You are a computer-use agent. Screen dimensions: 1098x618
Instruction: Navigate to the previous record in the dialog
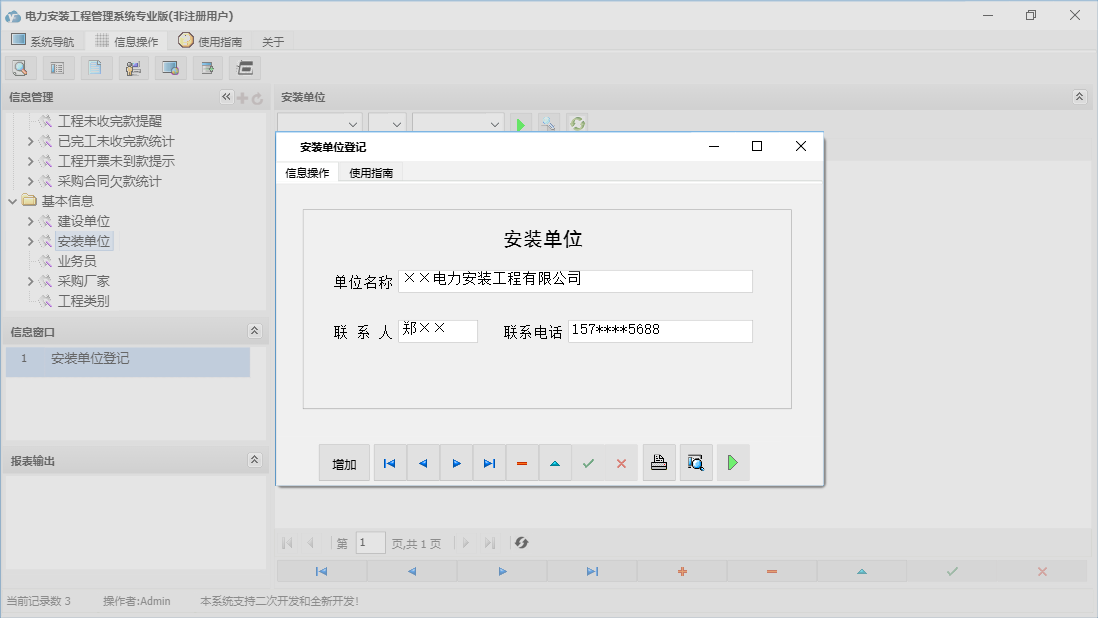pyautogui.click(x=423, y=462)
